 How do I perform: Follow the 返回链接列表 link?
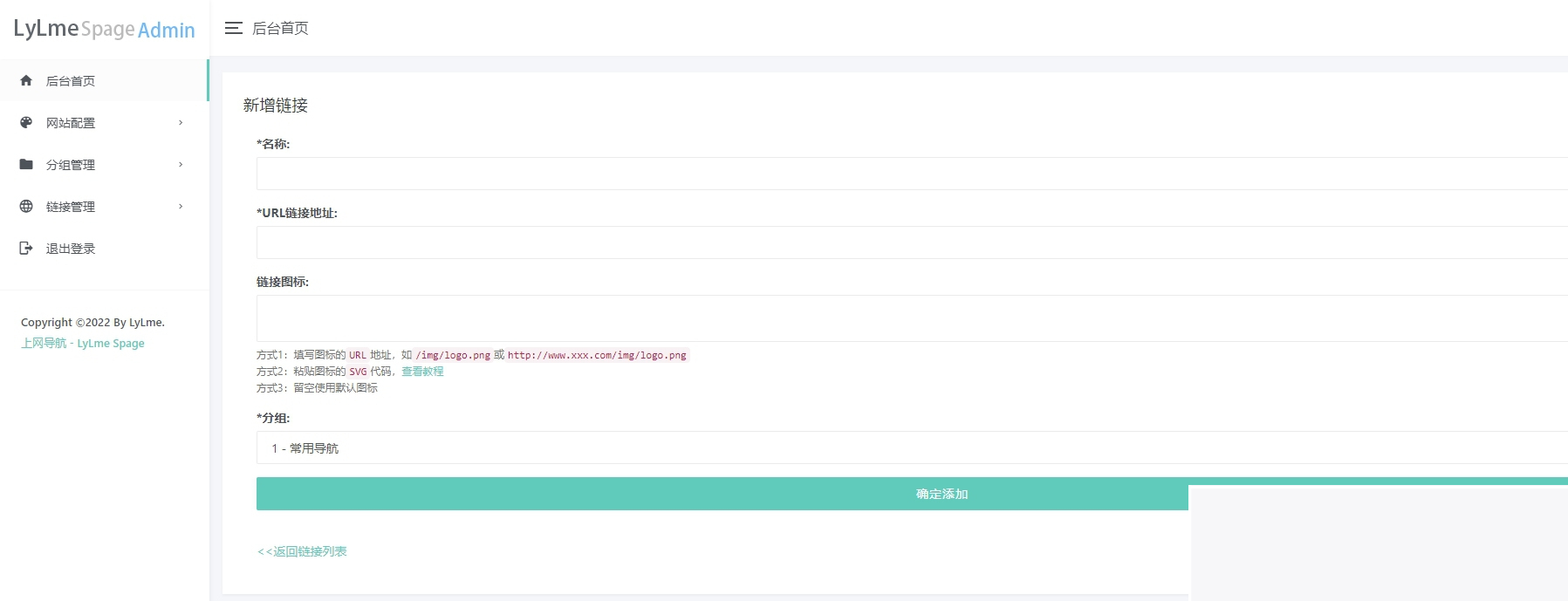pos(302,551)
